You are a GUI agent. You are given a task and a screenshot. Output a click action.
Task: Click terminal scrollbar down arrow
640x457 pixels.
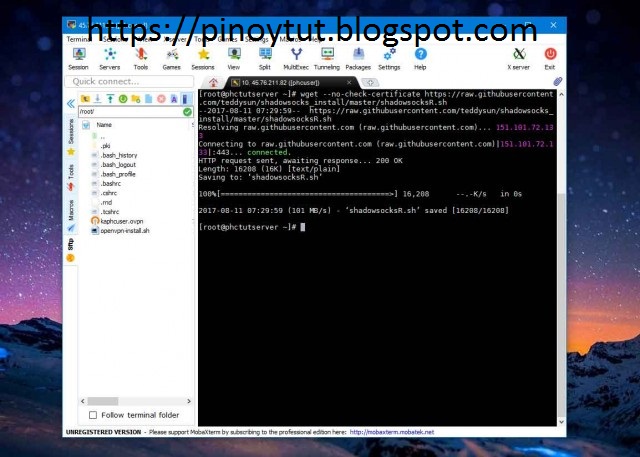561,422
